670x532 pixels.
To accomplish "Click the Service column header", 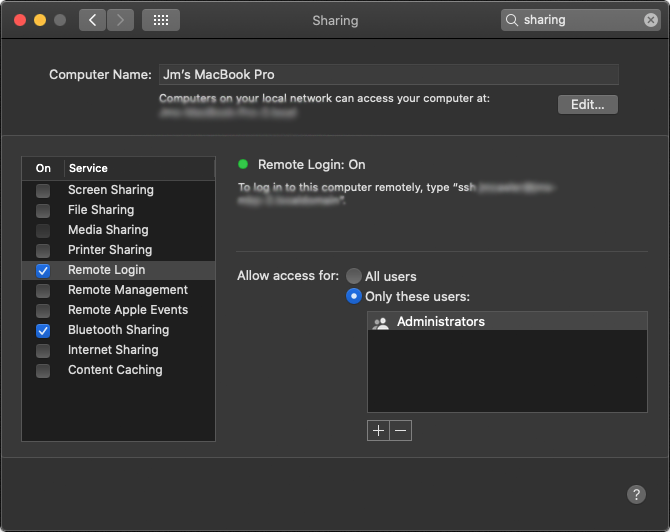I will click(x=139, y=168).
